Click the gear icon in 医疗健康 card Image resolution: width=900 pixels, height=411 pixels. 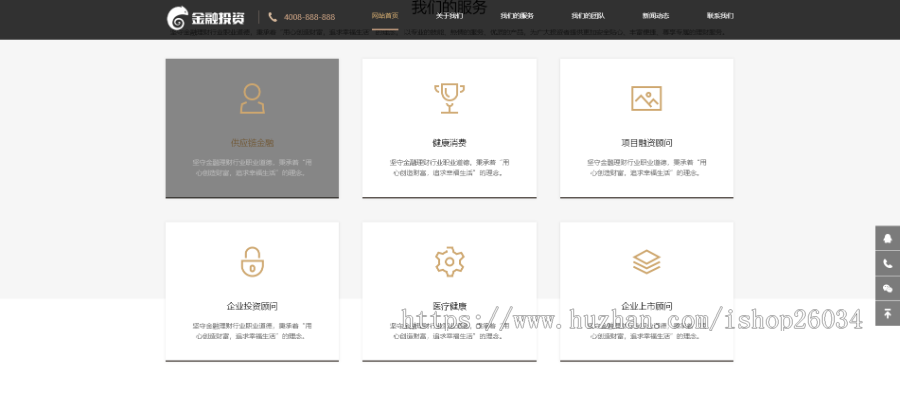coord(449,262)
